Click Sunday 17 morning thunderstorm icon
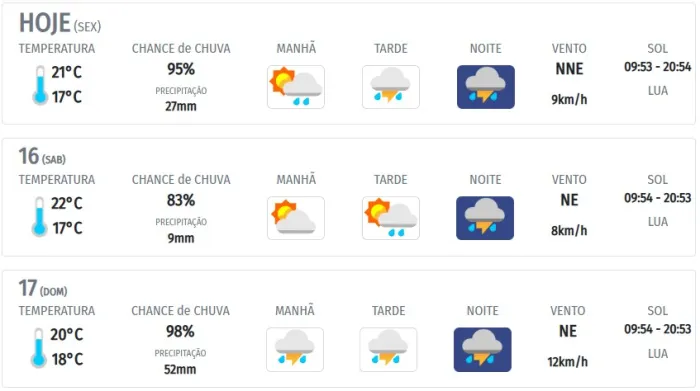 [x=295, y=349]
